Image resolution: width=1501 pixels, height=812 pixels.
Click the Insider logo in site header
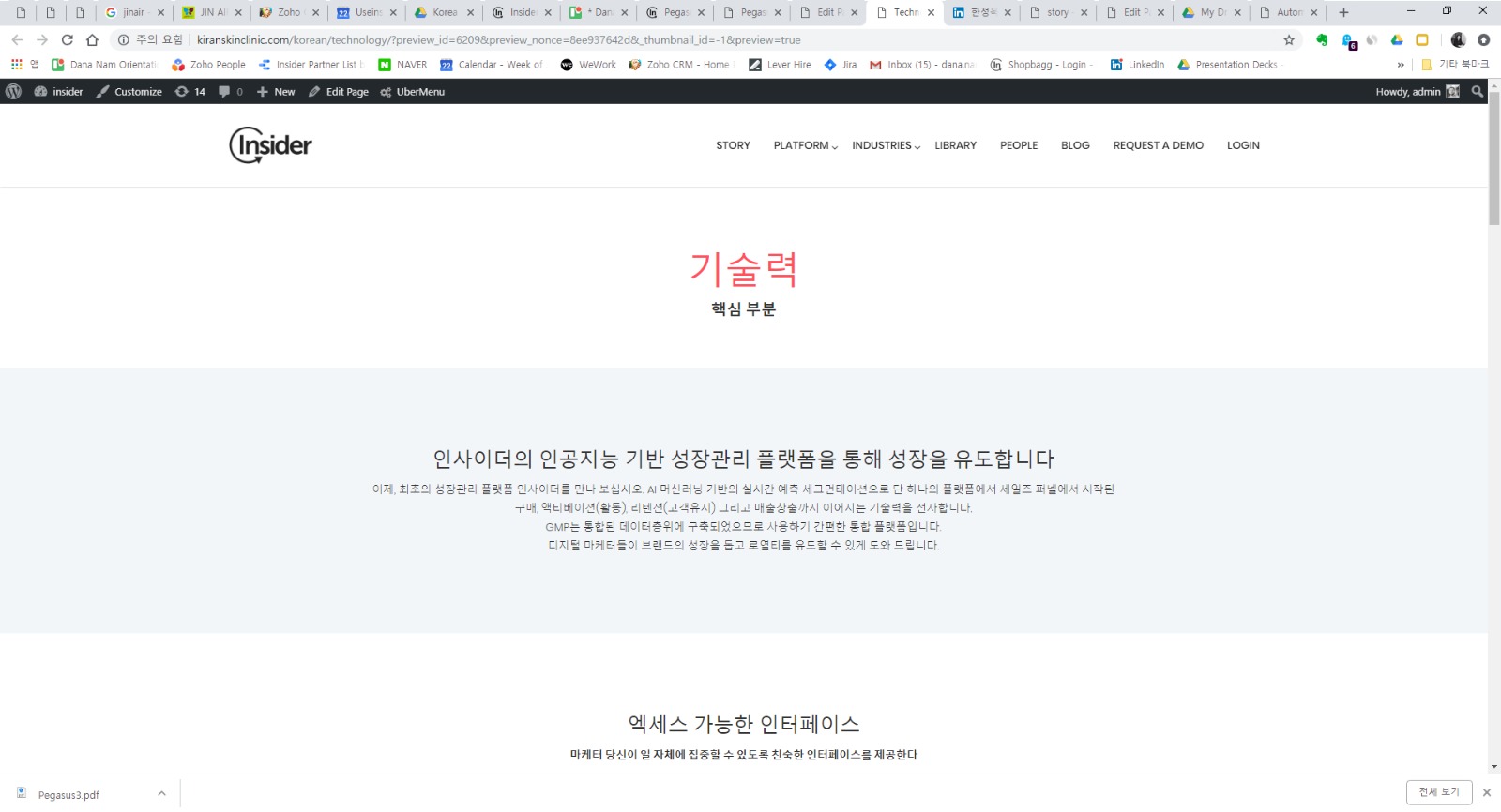(x=270, y=145)
